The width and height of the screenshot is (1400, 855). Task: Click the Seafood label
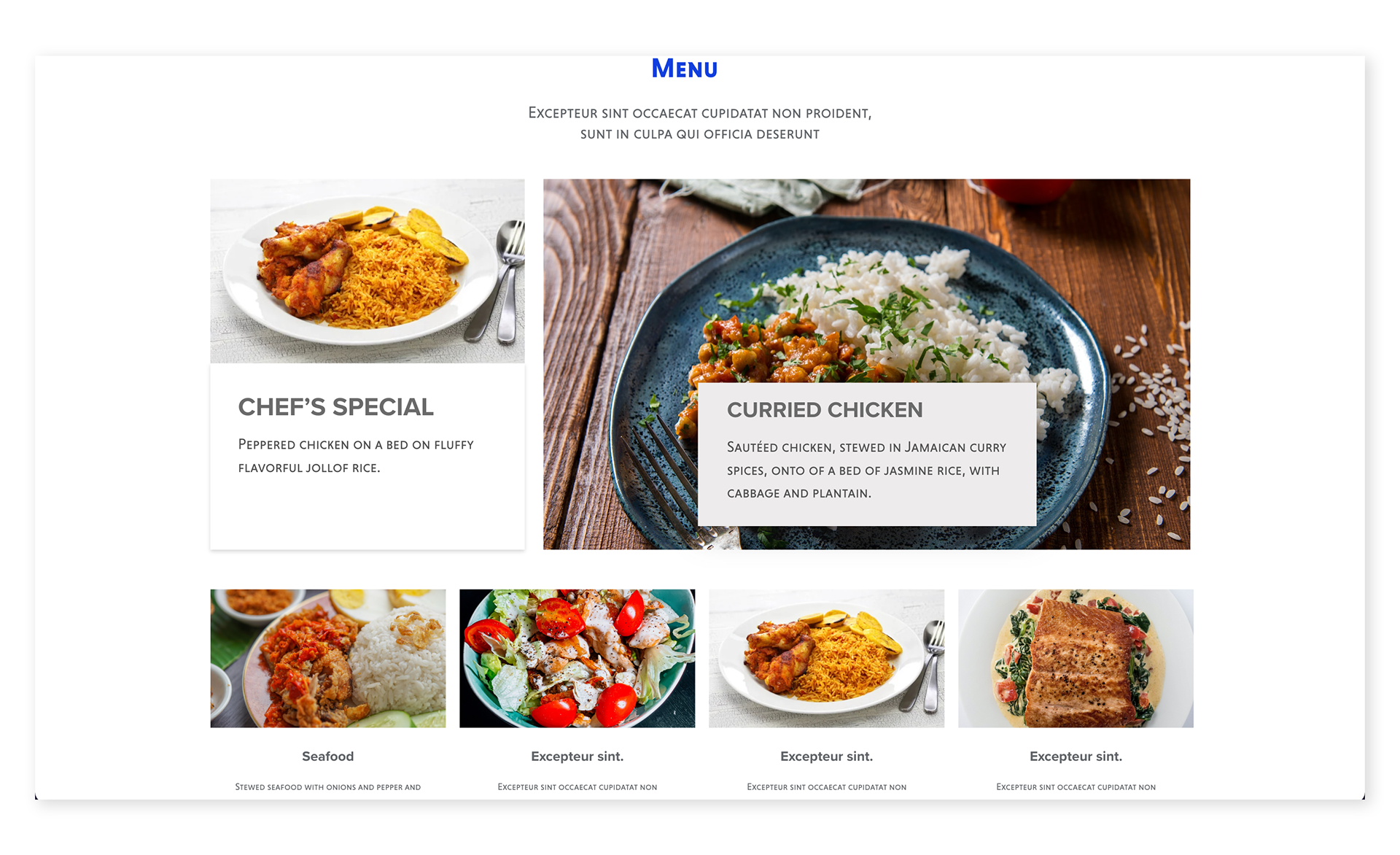tap(328, 757)
